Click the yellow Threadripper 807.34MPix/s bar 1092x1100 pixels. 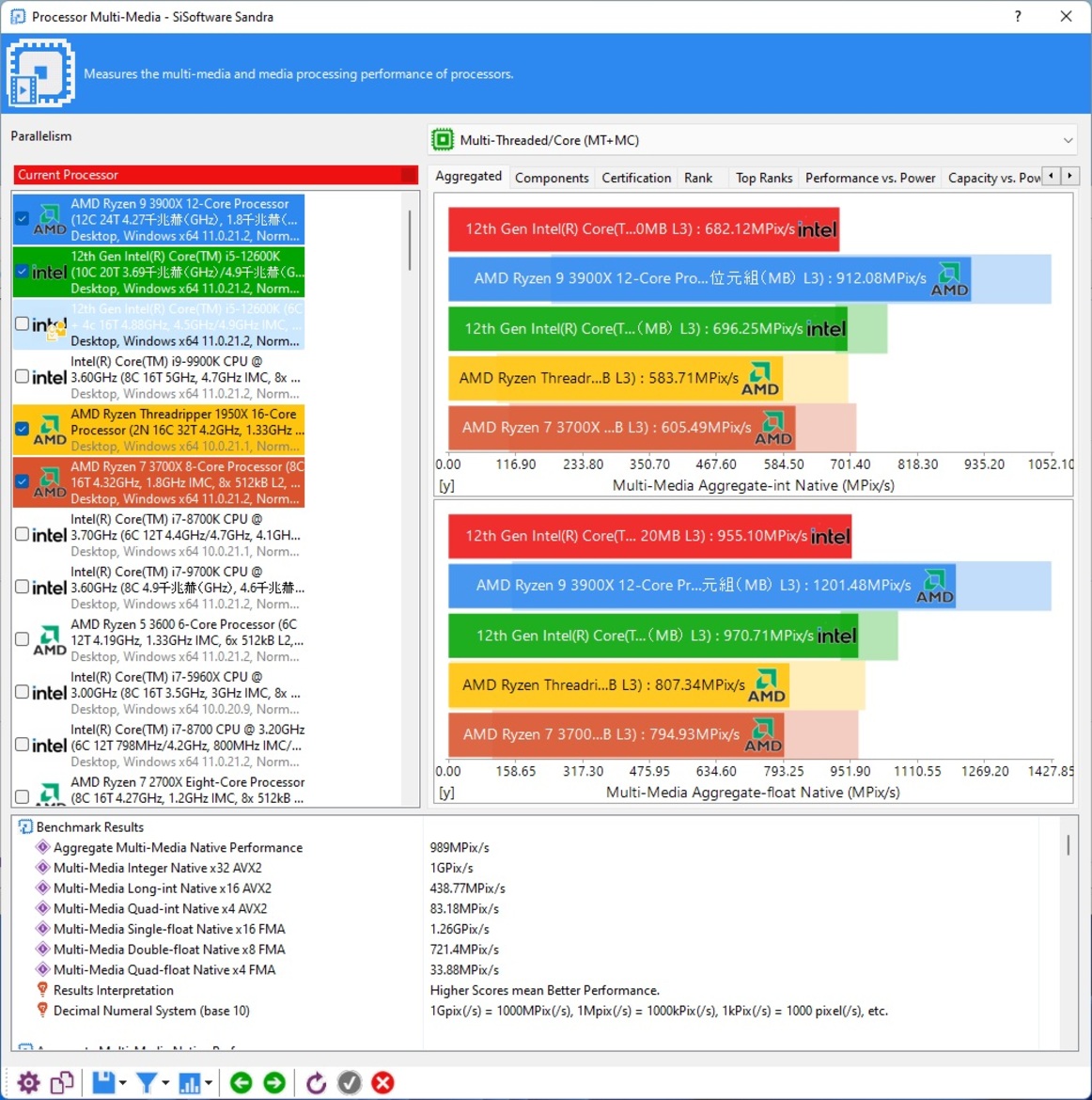point(618,685)
